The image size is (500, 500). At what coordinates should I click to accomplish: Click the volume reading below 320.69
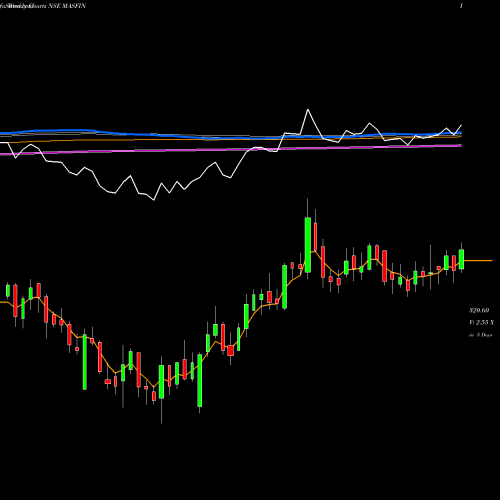[481, 322]
